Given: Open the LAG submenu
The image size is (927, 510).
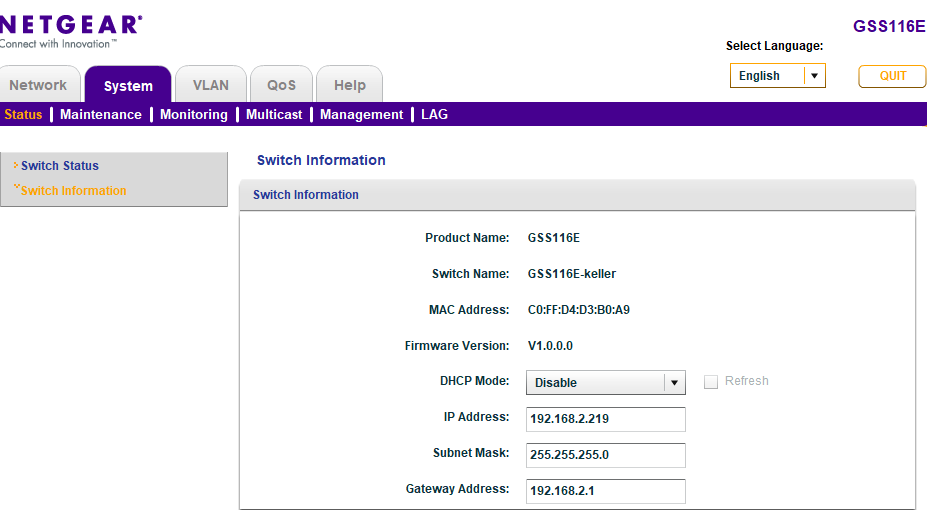Looking at the screenshot, I should [434, 115].
